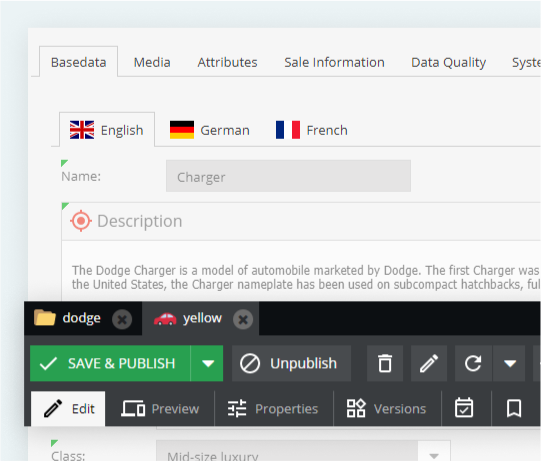This screenshot has height=461, width=541.
Task: Open the Versions tab
Action: [x=387, y=409]
